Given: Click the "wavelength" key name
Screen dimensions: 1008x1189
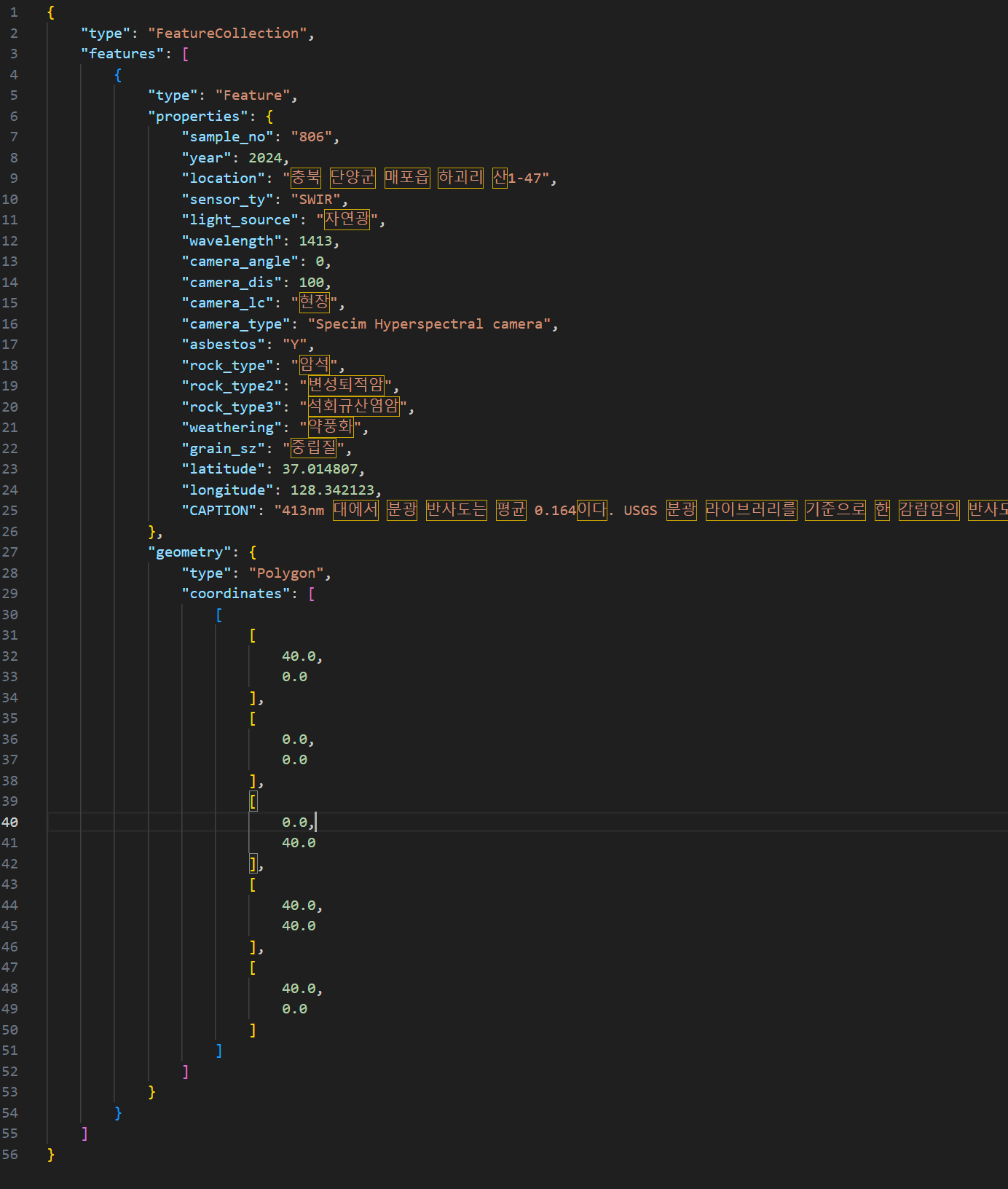Looking at the screenshot, I should coord(232,240).
